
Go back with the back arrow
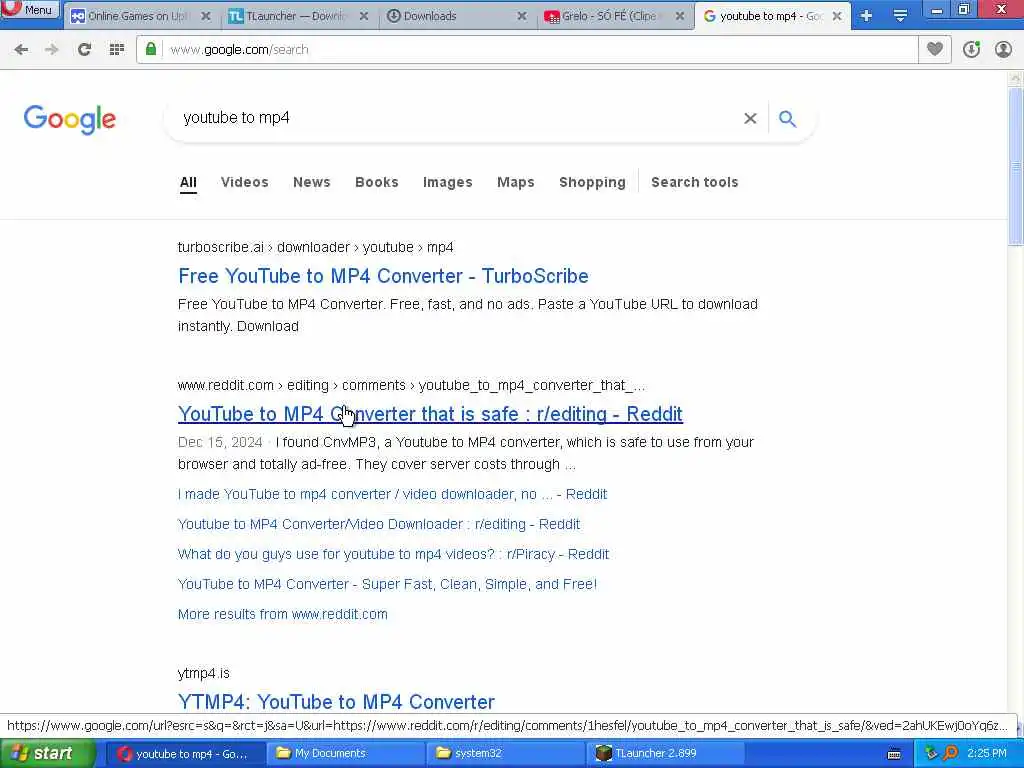[x=21, y=50]
